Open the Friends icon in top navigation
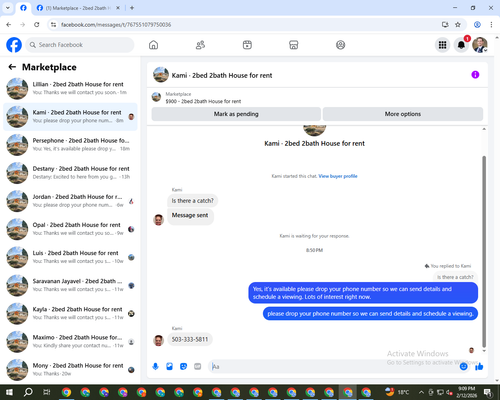500x400 pixels. [200, 45]
